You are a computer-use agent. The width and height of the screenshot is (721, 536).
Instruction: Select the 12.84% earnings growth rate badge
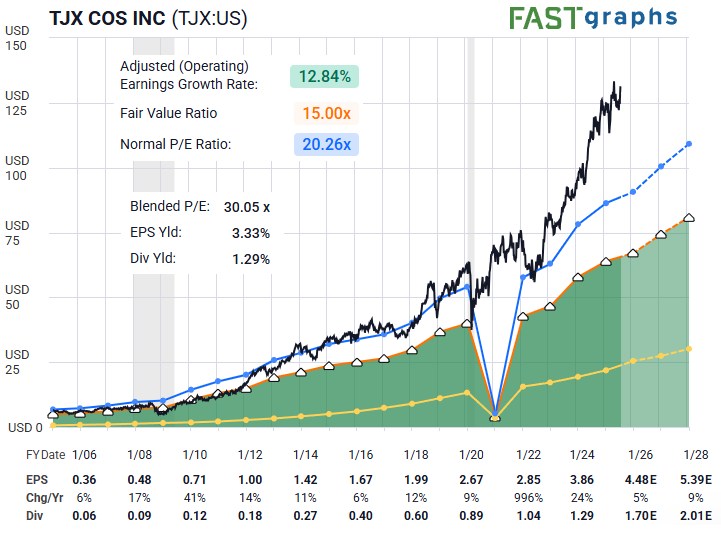point(324,76)
